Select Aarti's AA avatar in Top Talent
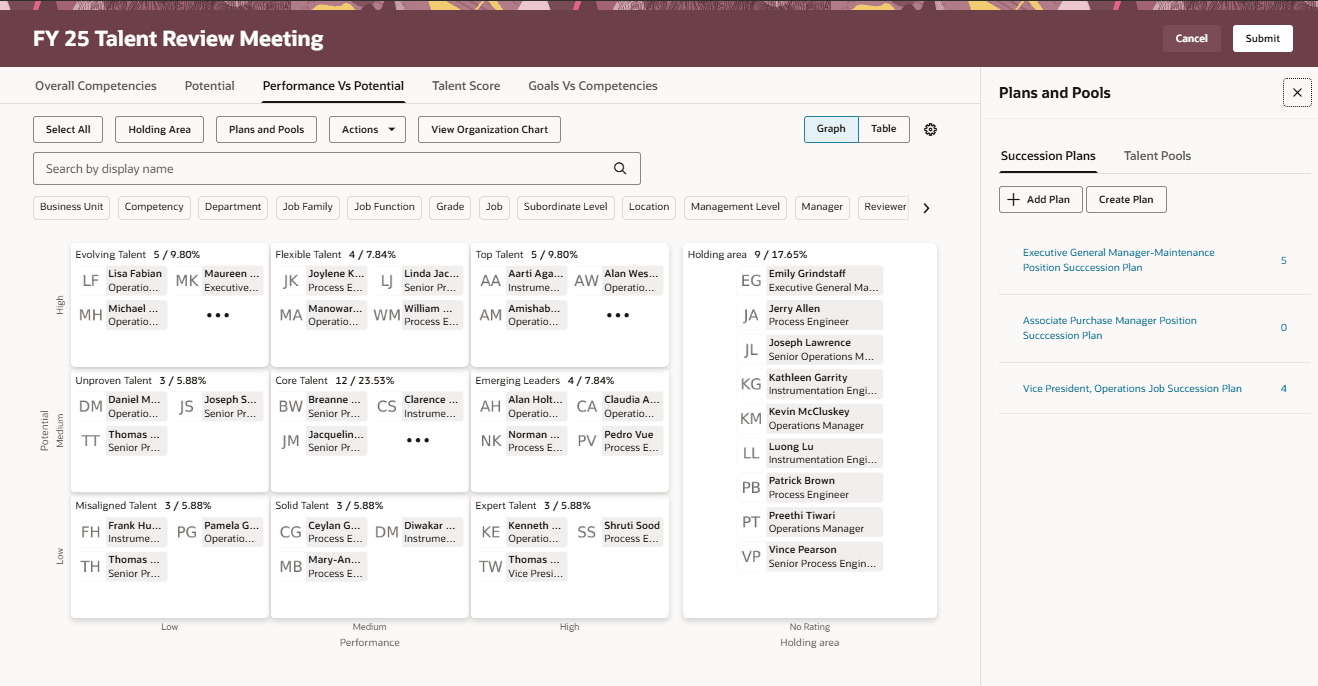 coord(490,281)
